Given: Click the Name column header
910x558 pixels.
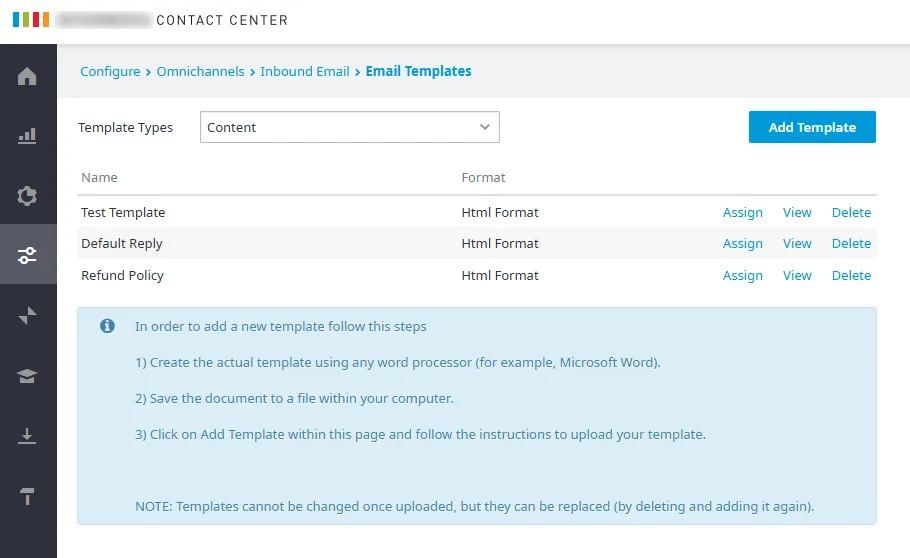Looking at the screenshot, I should pyautogui.click(x=99, y=178).
